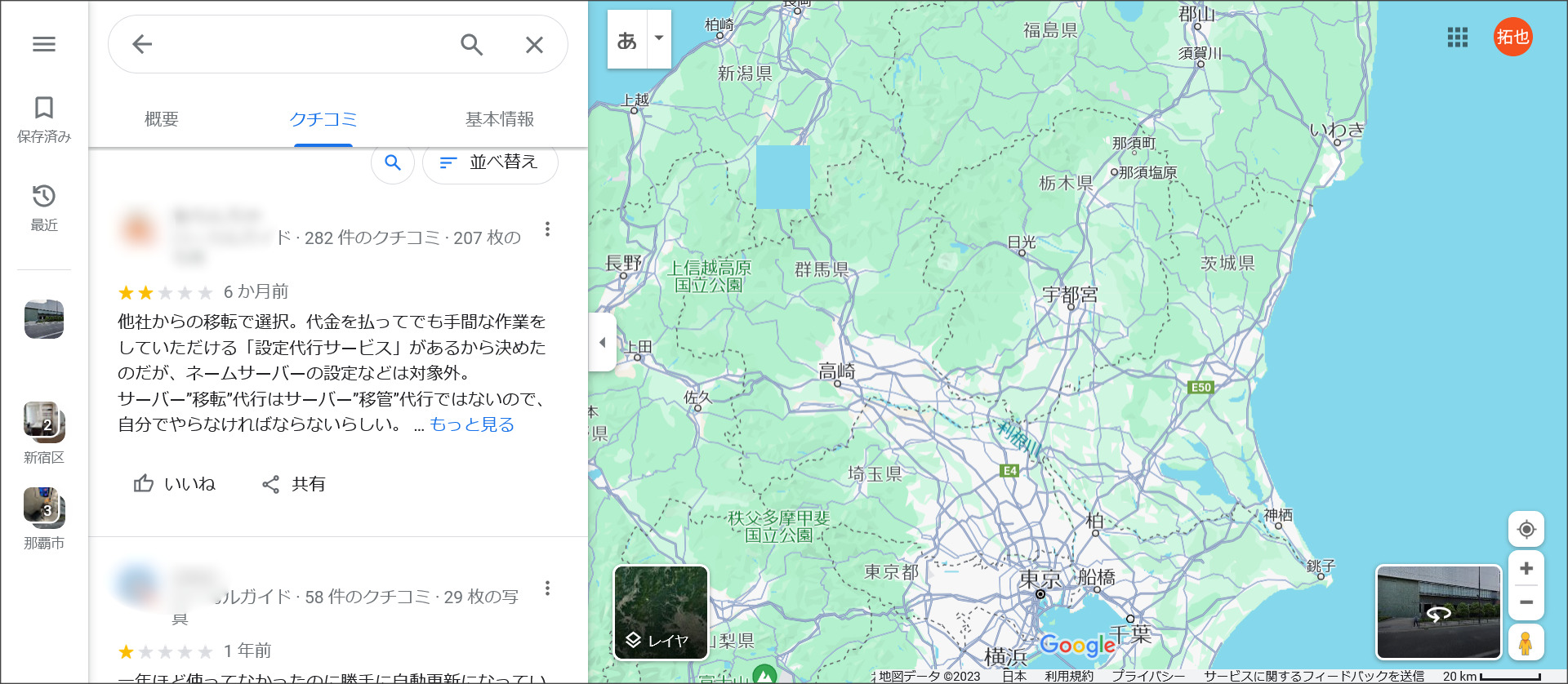Like the review with いいね button

coord(175,484)
